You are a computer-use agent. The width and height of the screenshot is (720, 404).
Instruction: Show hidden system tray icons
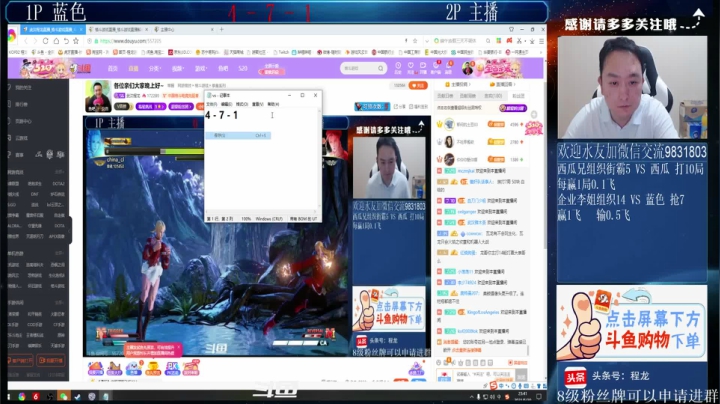point(472,396)
